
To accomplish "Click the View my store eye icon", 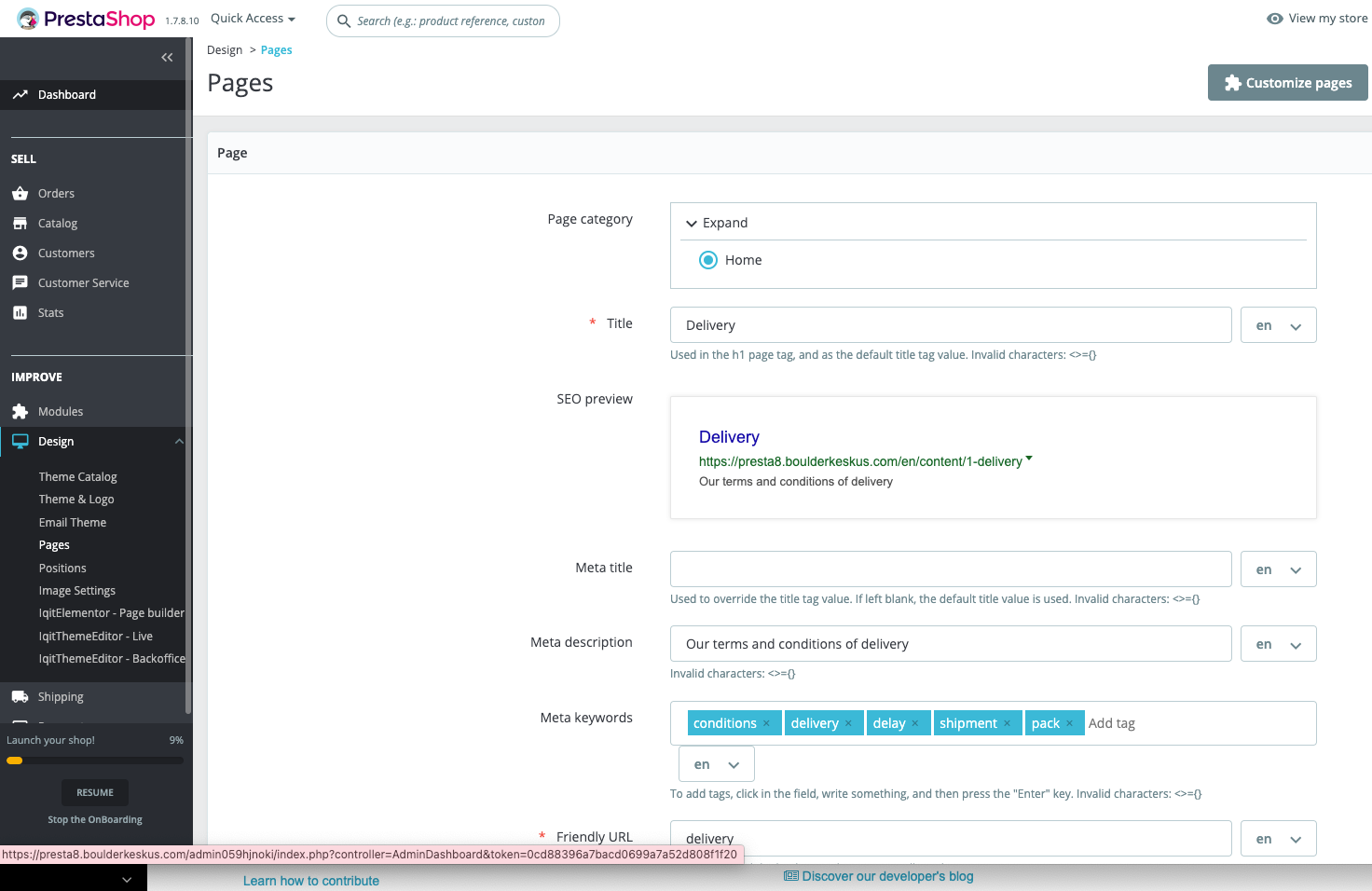I will 1275,19.
